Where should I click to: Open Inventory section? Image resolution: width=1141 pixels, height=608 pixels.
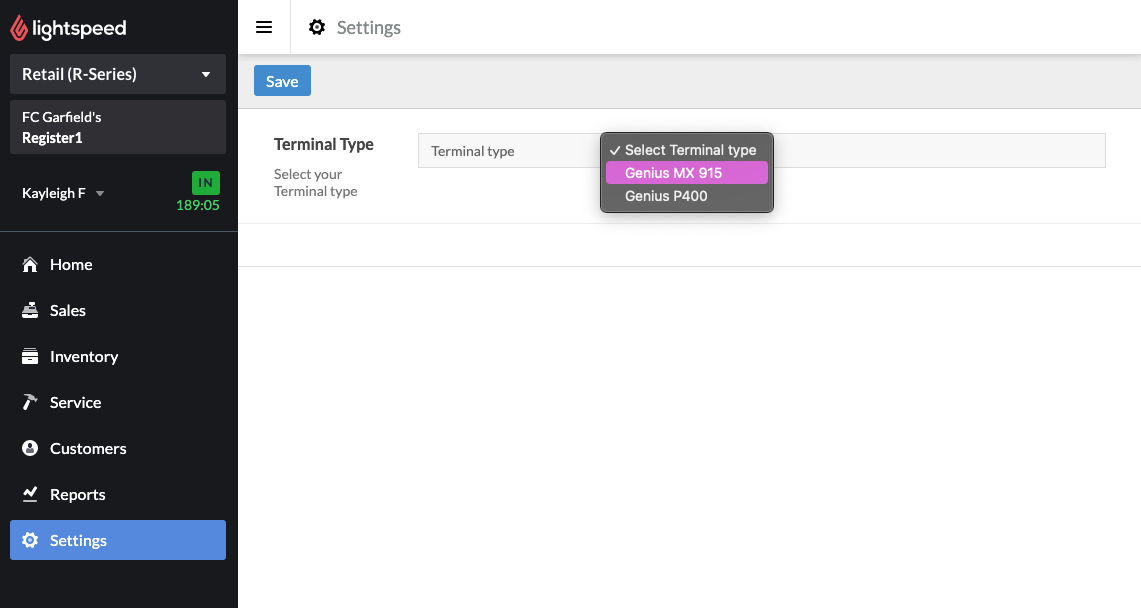[x=118, y=356]
